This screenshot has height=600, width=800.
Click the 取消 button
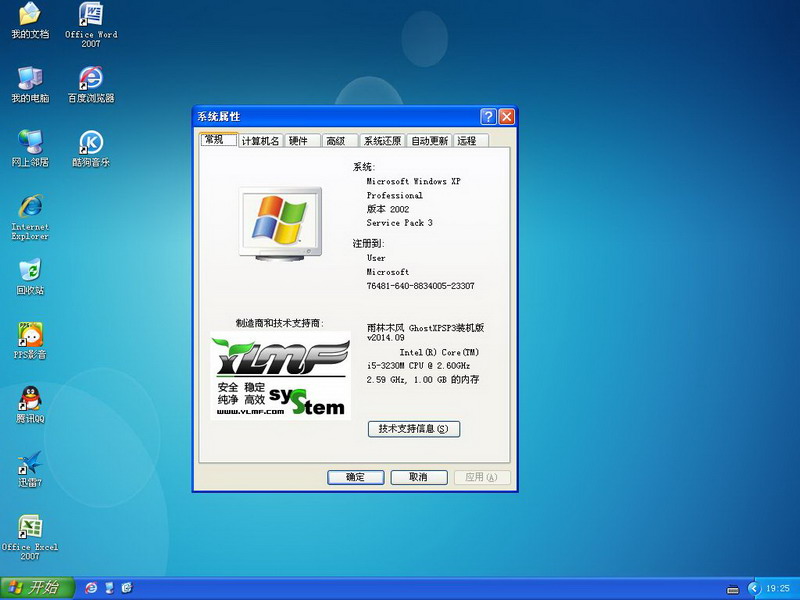[419, 477]
